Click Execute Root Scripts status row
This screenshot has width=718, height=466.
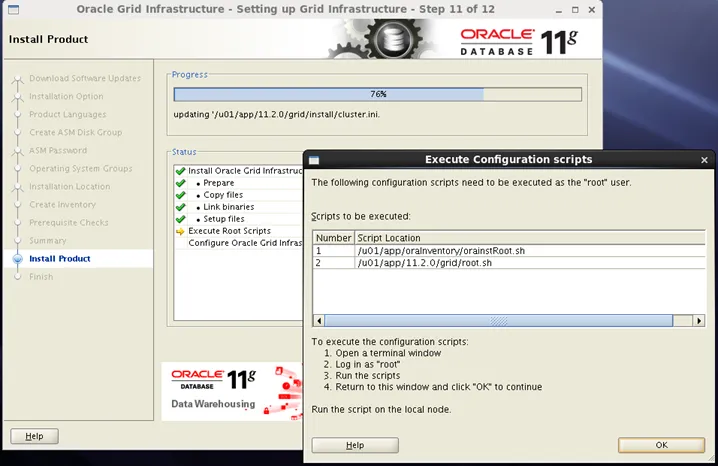(238, 231)
